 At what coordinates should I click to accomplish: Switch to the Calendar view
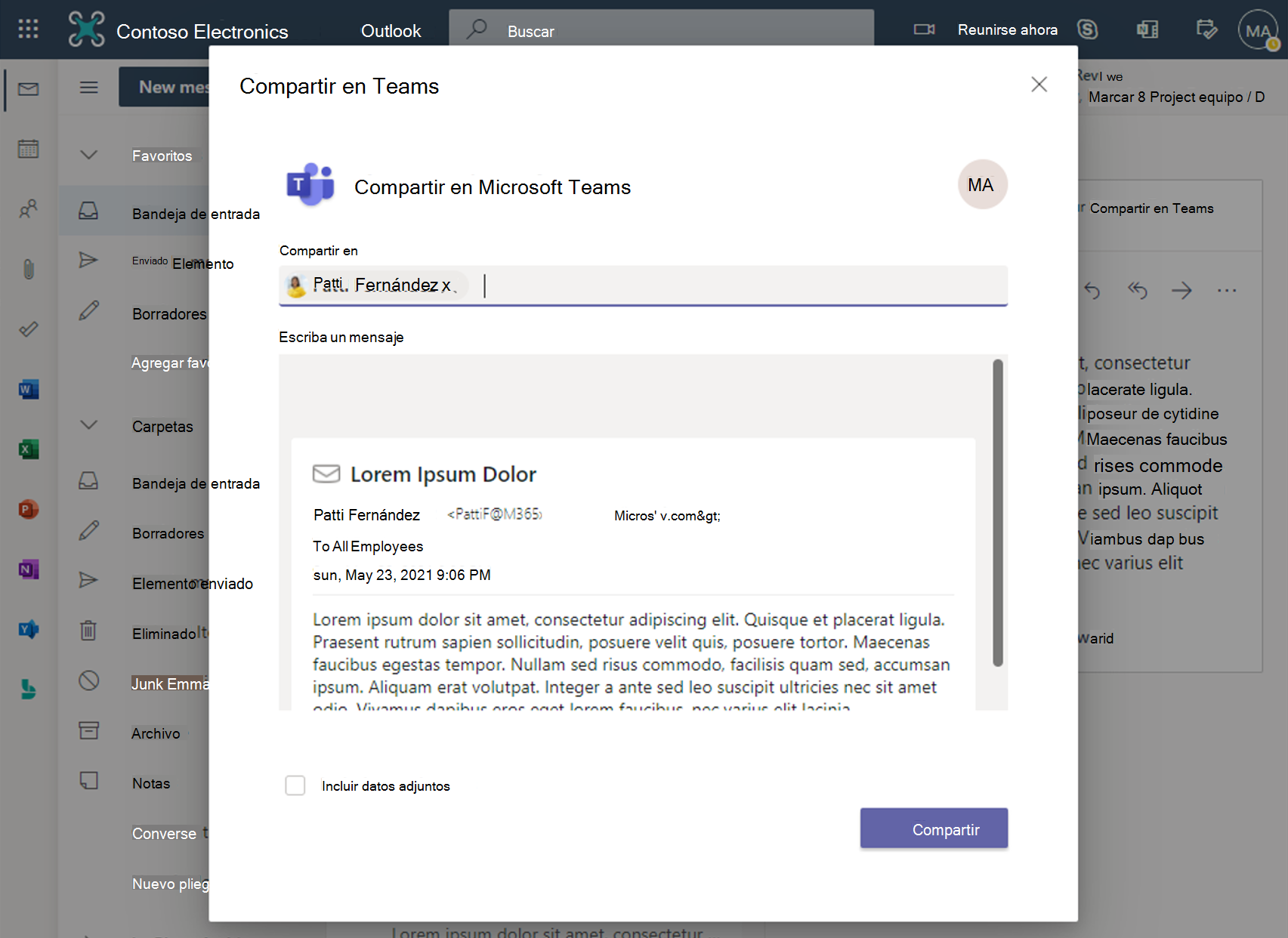[28, 150]
